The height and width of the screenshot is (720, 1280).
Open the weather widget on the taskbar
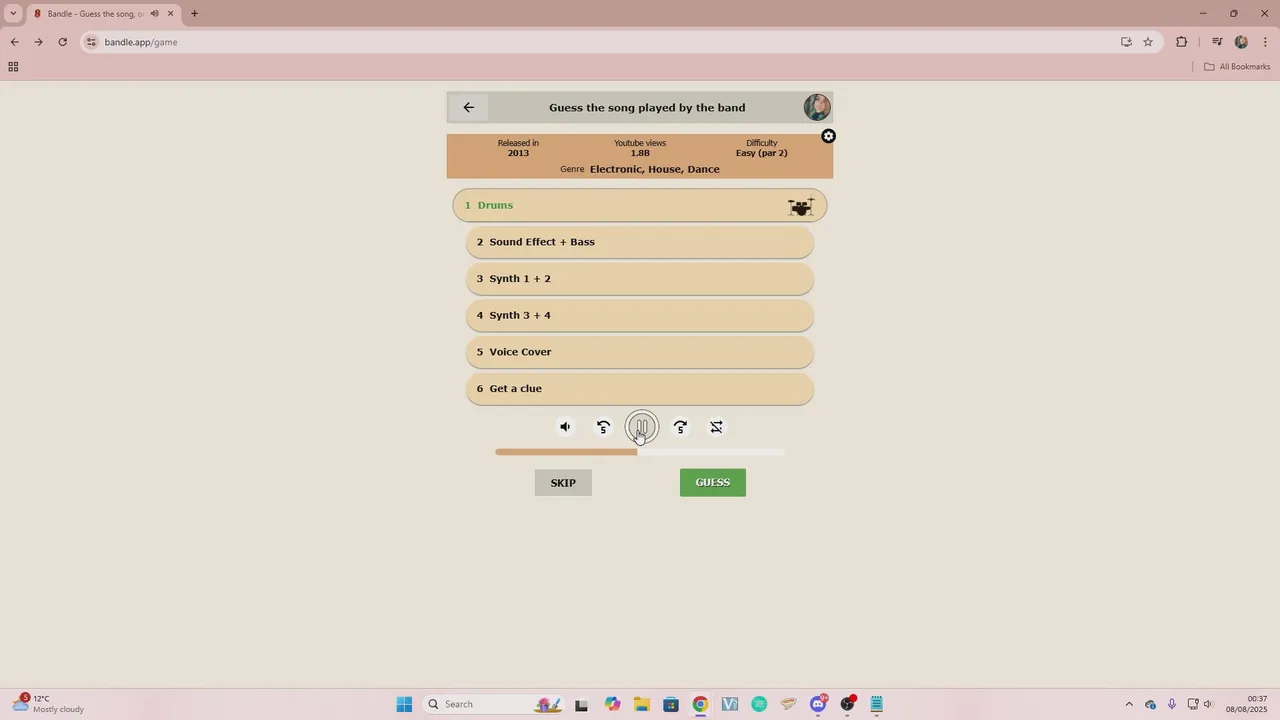(x=48, y=704)
